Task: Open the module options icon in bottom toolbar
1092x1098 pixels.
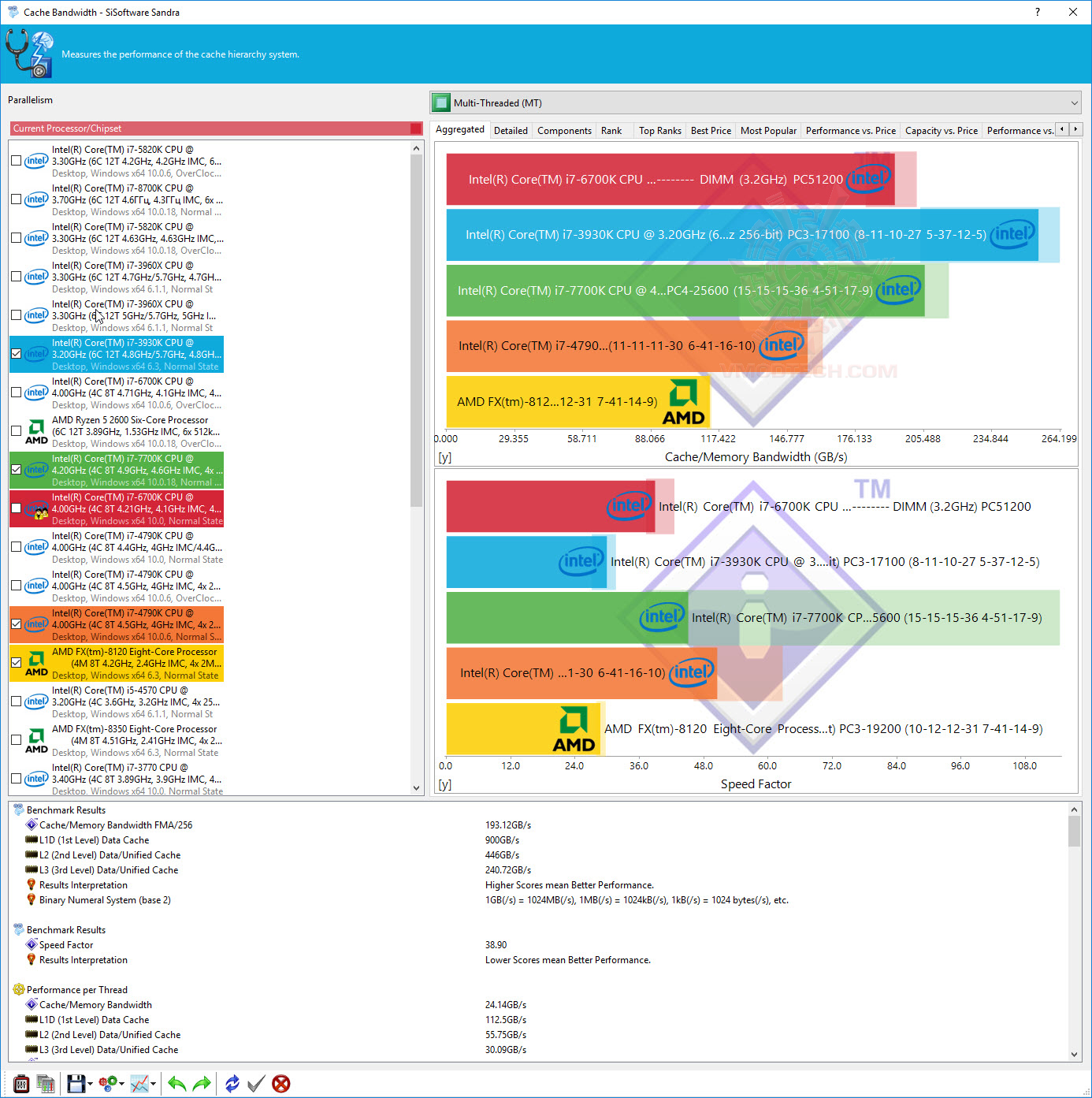Action: (21, 1084)
